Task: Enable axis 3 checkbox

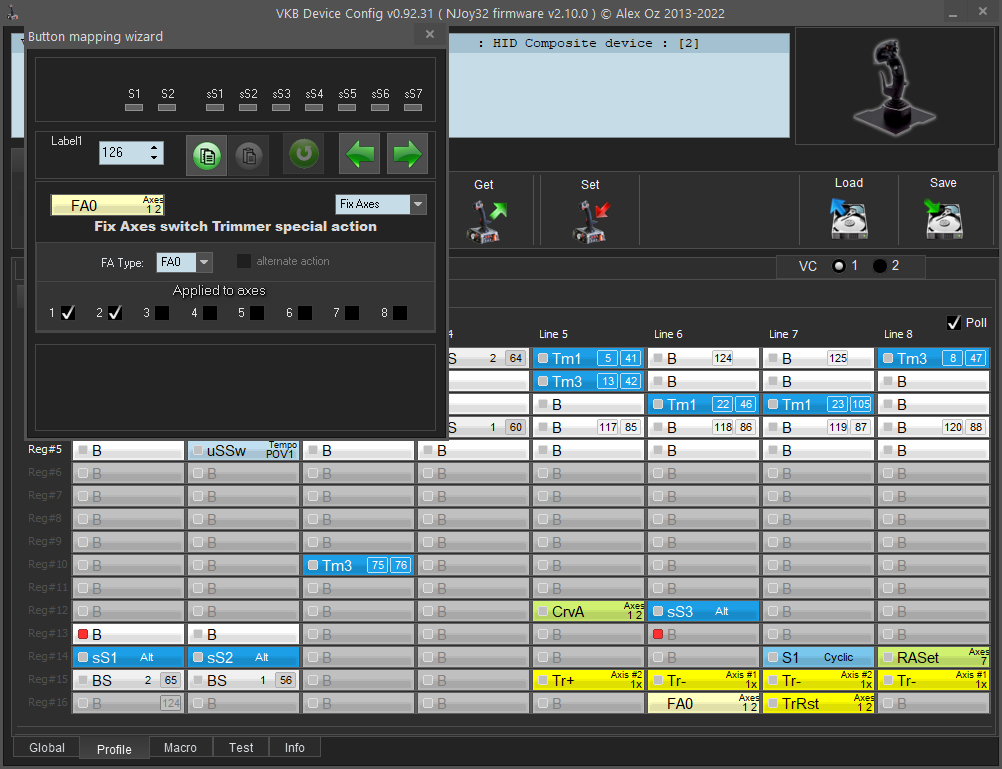Action: click(x=162, y=313)
